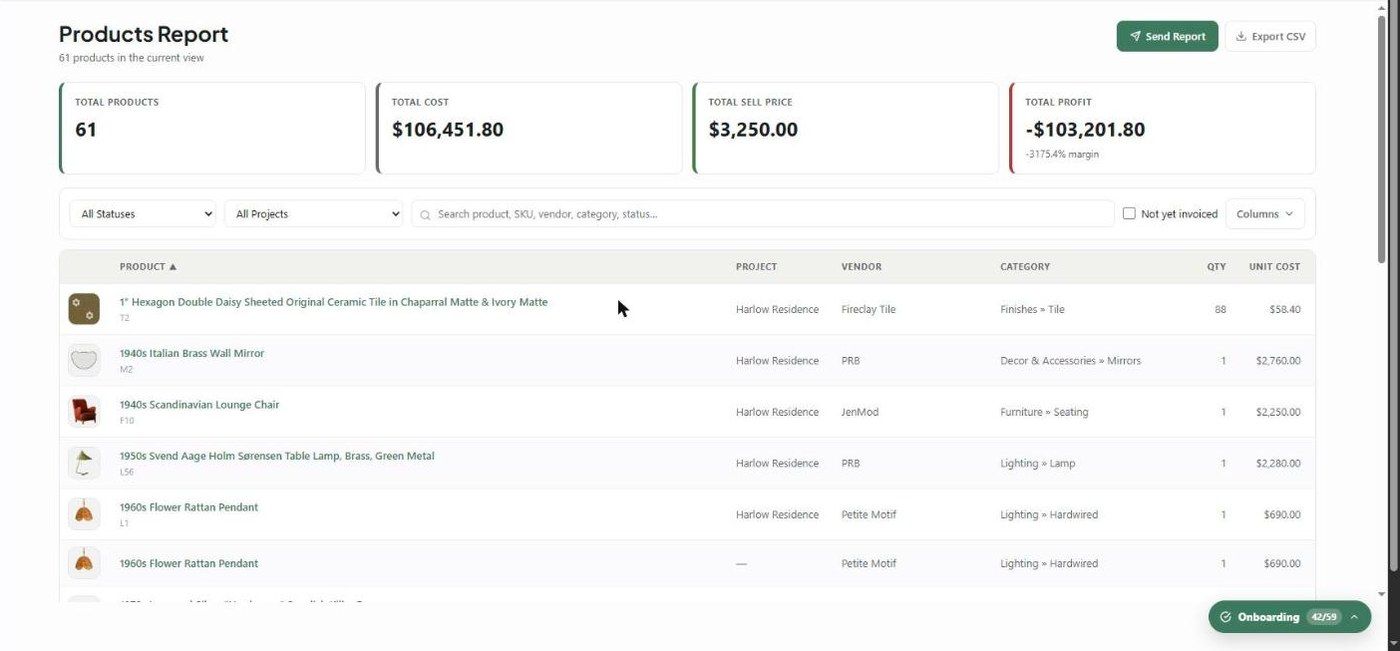This screenshot has width=1400, height=651.
Task: Open the 1940s Scandinavian Lounge Chair product
Action: [199, 405]
